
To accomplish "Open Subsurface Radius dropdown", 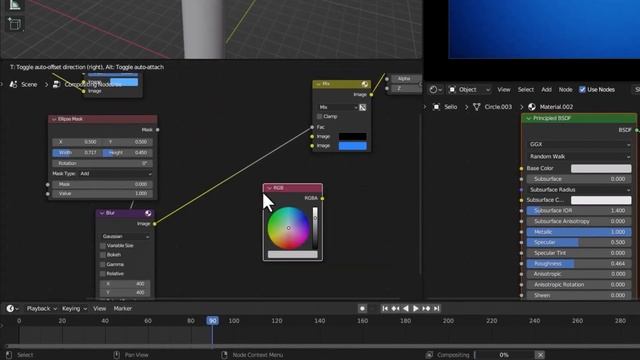I will pyautogui.click(x=579, y=190).
